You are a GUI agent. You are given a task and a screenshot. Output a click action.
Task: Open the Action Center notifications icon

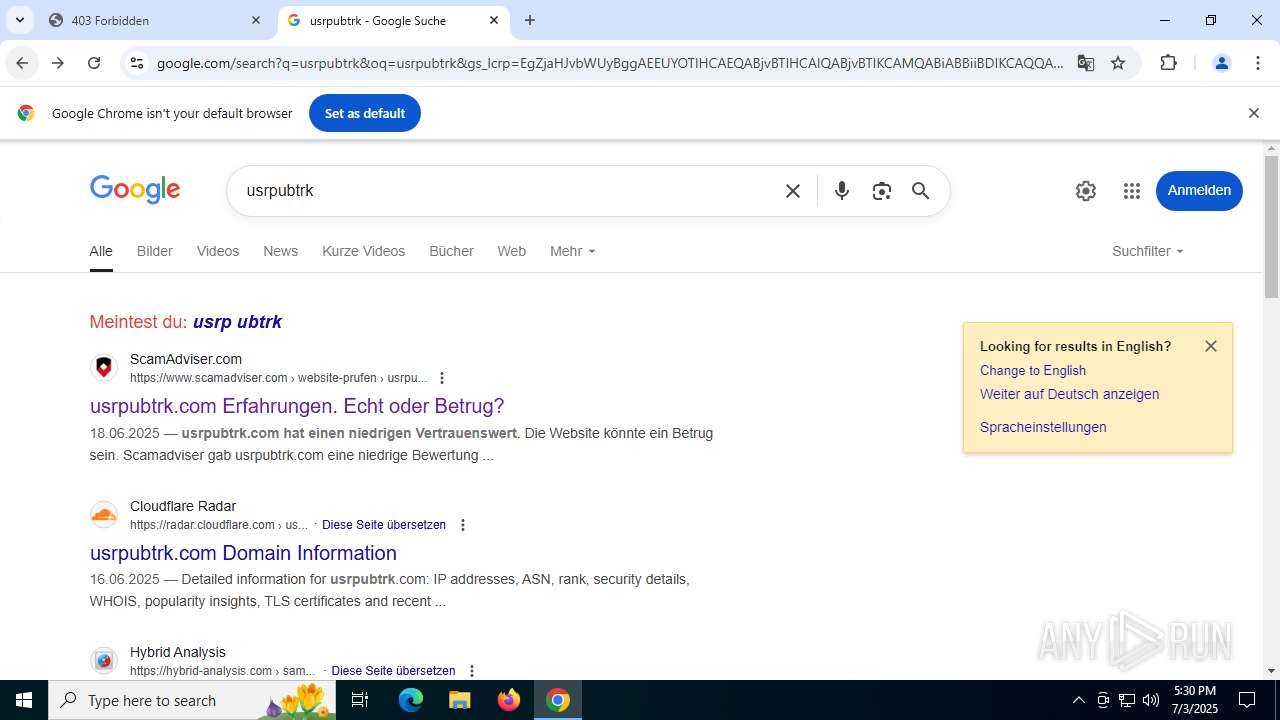1247,700
